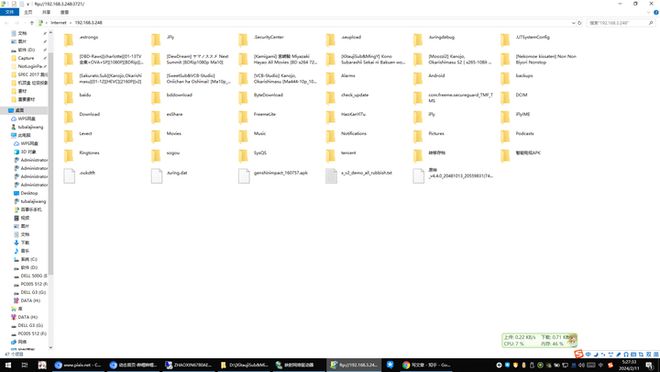Expand the address bar history dropdown

pyautogui.click(x=573, y=23)
